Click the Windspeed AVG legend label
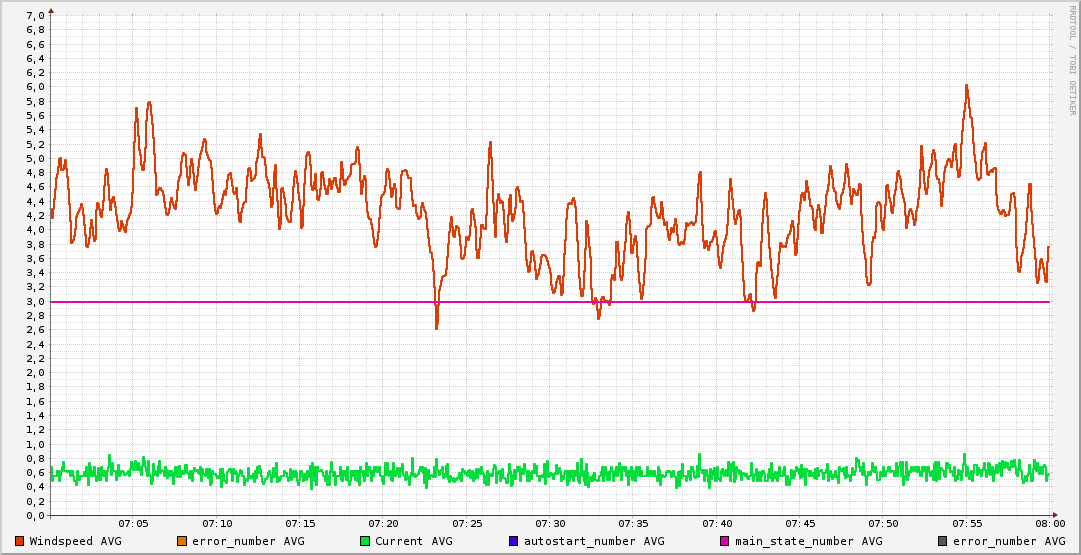The width and height of the screenshot is (1081, 555). pos(76,541)
